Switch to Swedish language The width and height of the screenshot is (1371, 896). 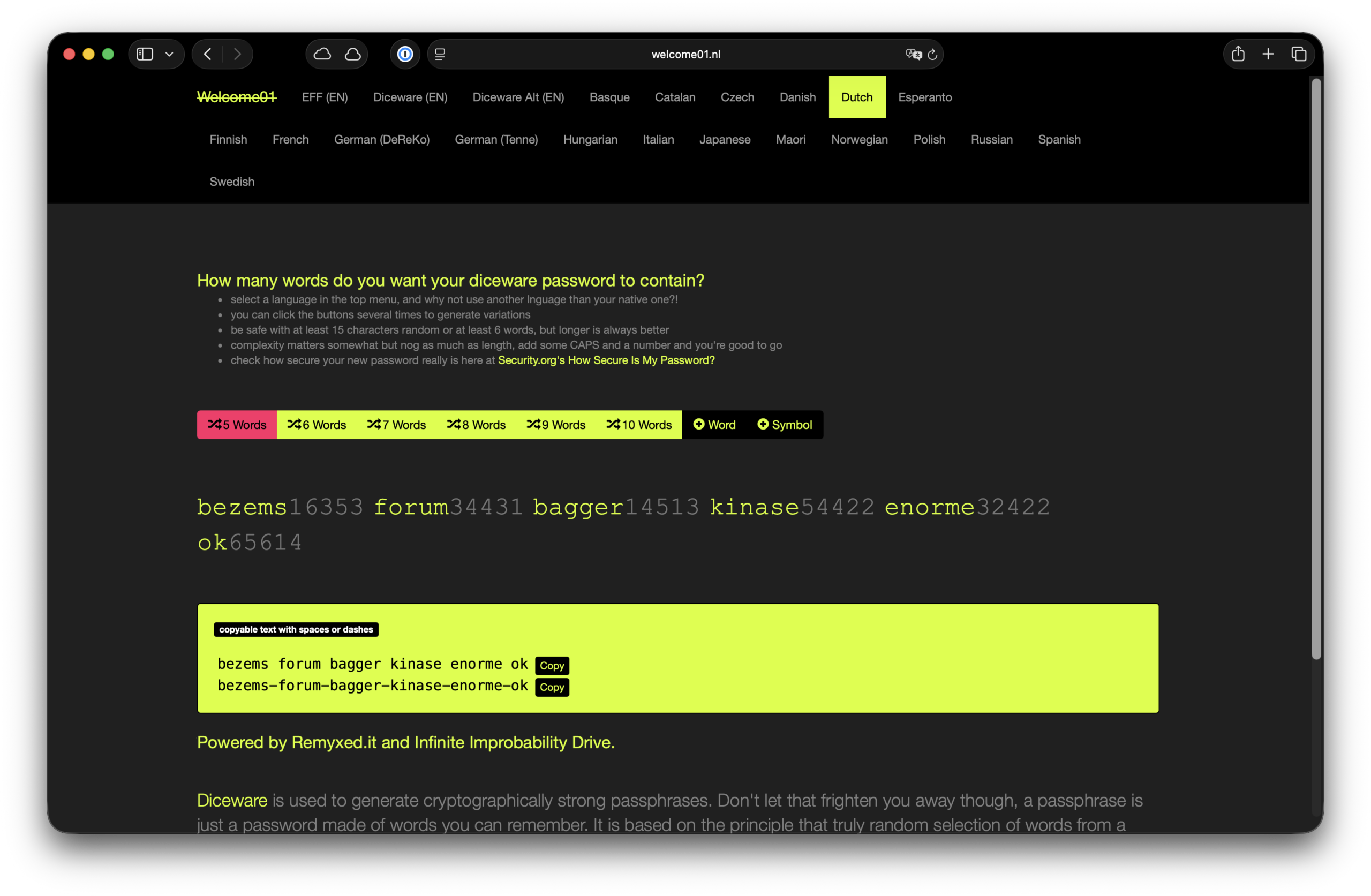231,182
